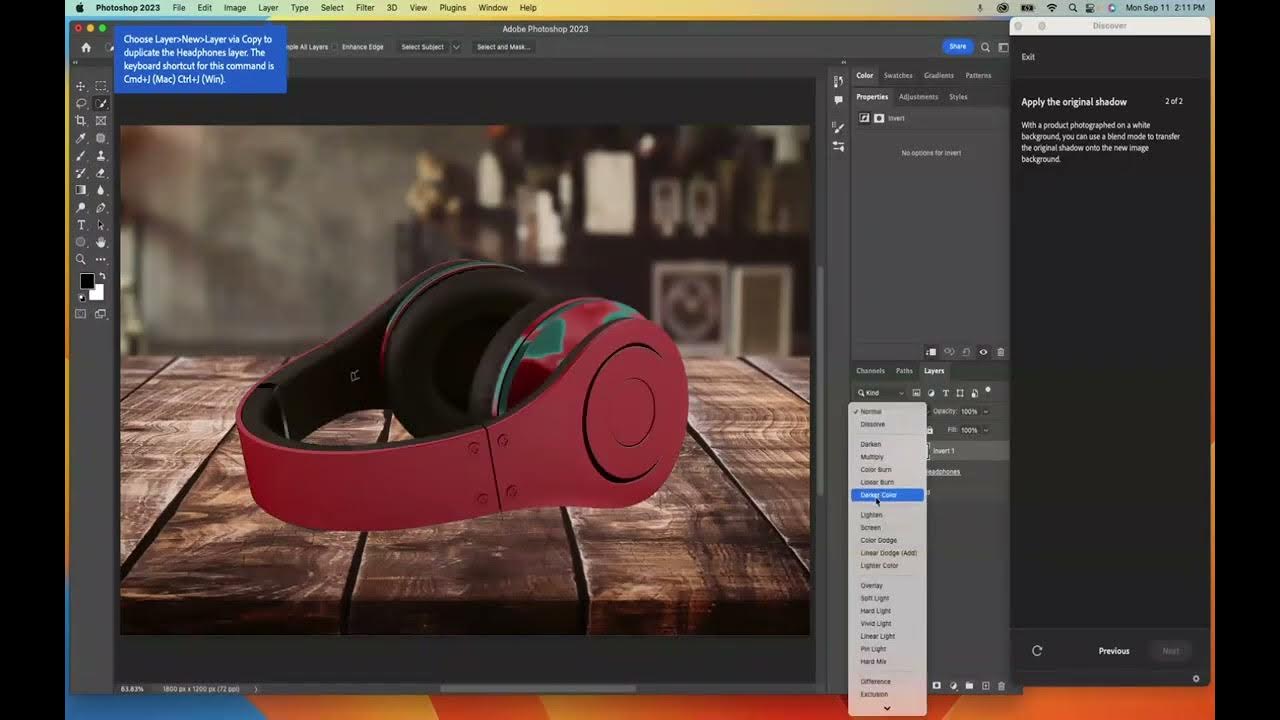Toggle the pixel layer filter in Layers panel
The width and height of the screenshot is (1280, 720).
[916, 393]
